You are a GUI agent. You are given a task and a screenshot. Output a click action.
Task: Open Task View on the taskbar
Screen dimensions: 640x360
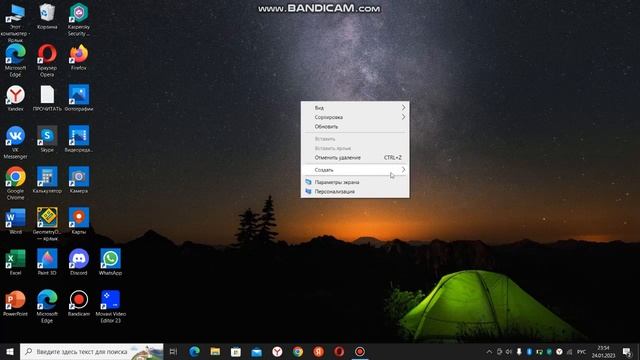pyautogui.click(x=173, y=351)
